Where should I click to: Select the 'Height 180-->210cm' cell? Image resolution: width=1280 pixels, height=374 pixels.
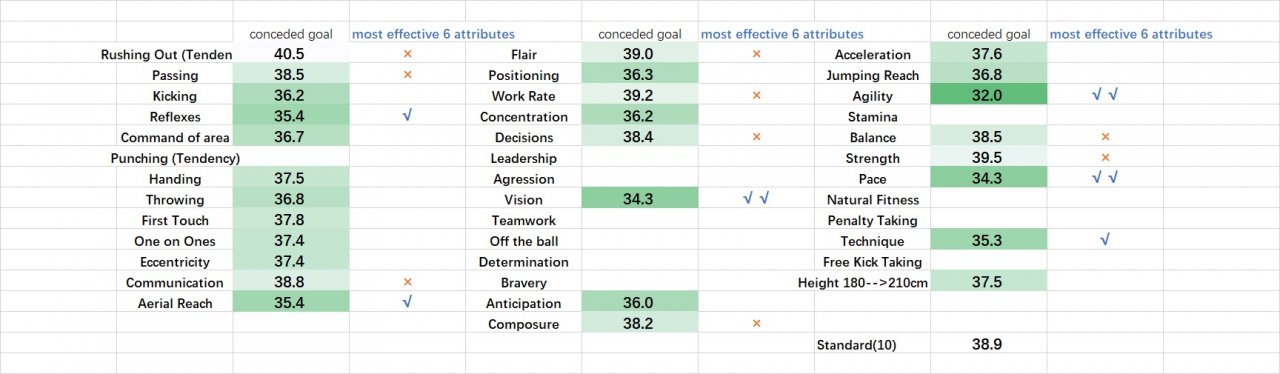point(863,283)
